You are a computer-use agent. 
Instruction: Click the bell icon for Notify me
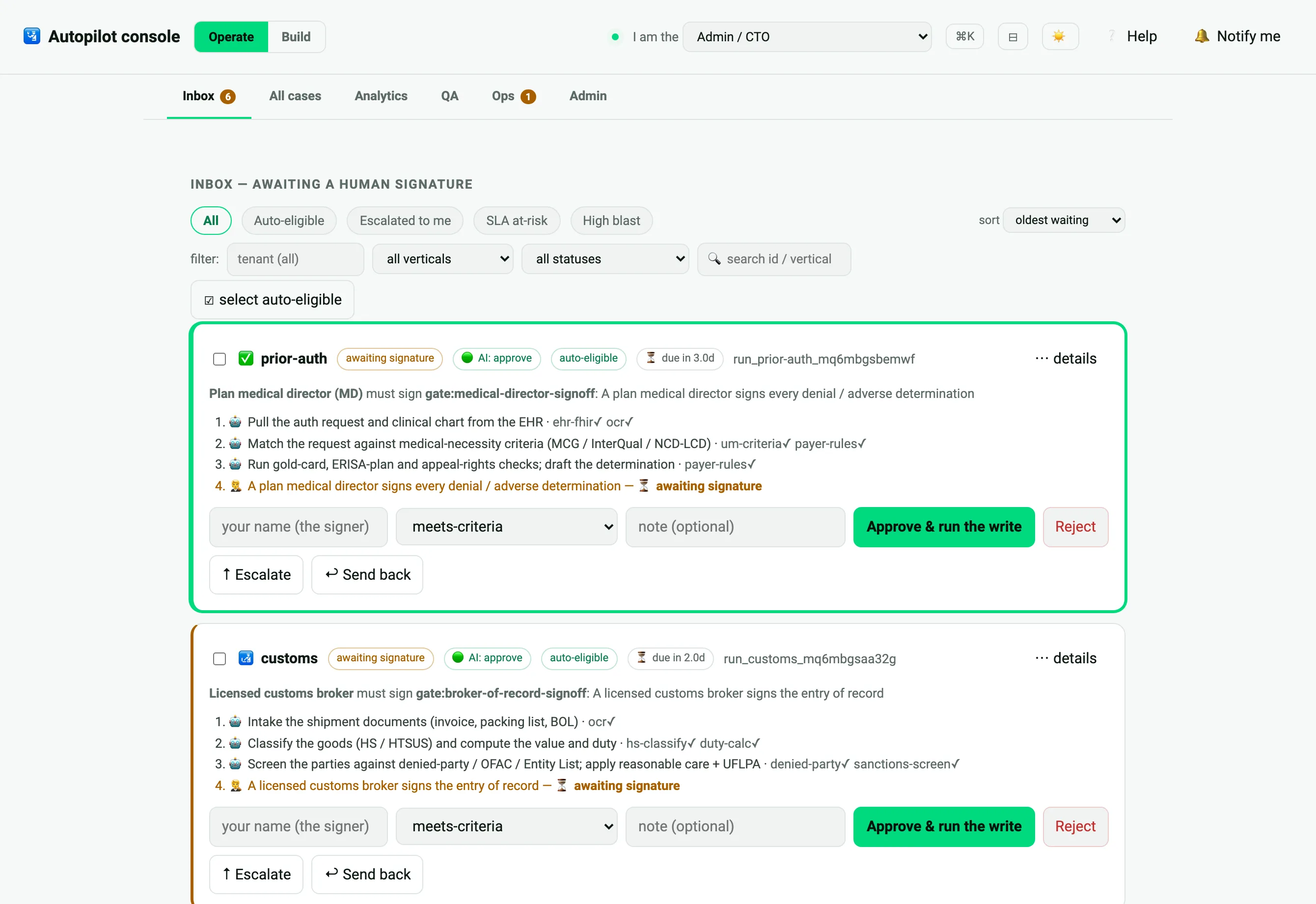1201,36
